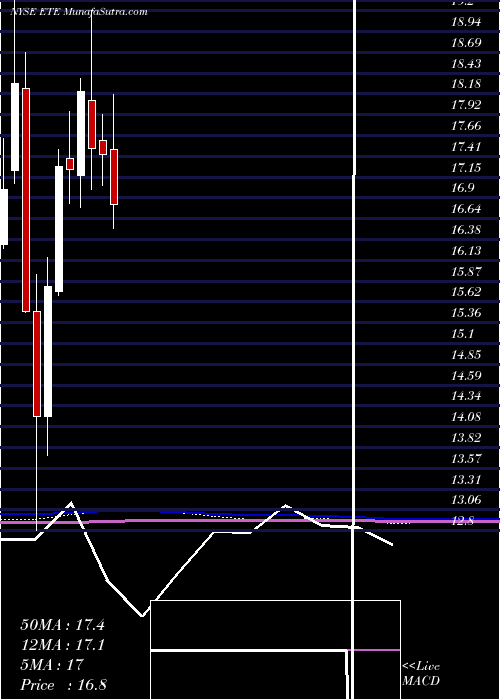Image resolution: width=500 pixels, height=700 pixels.
Task: Click the 16.9 price axis label
Action: tap(463, 188)
